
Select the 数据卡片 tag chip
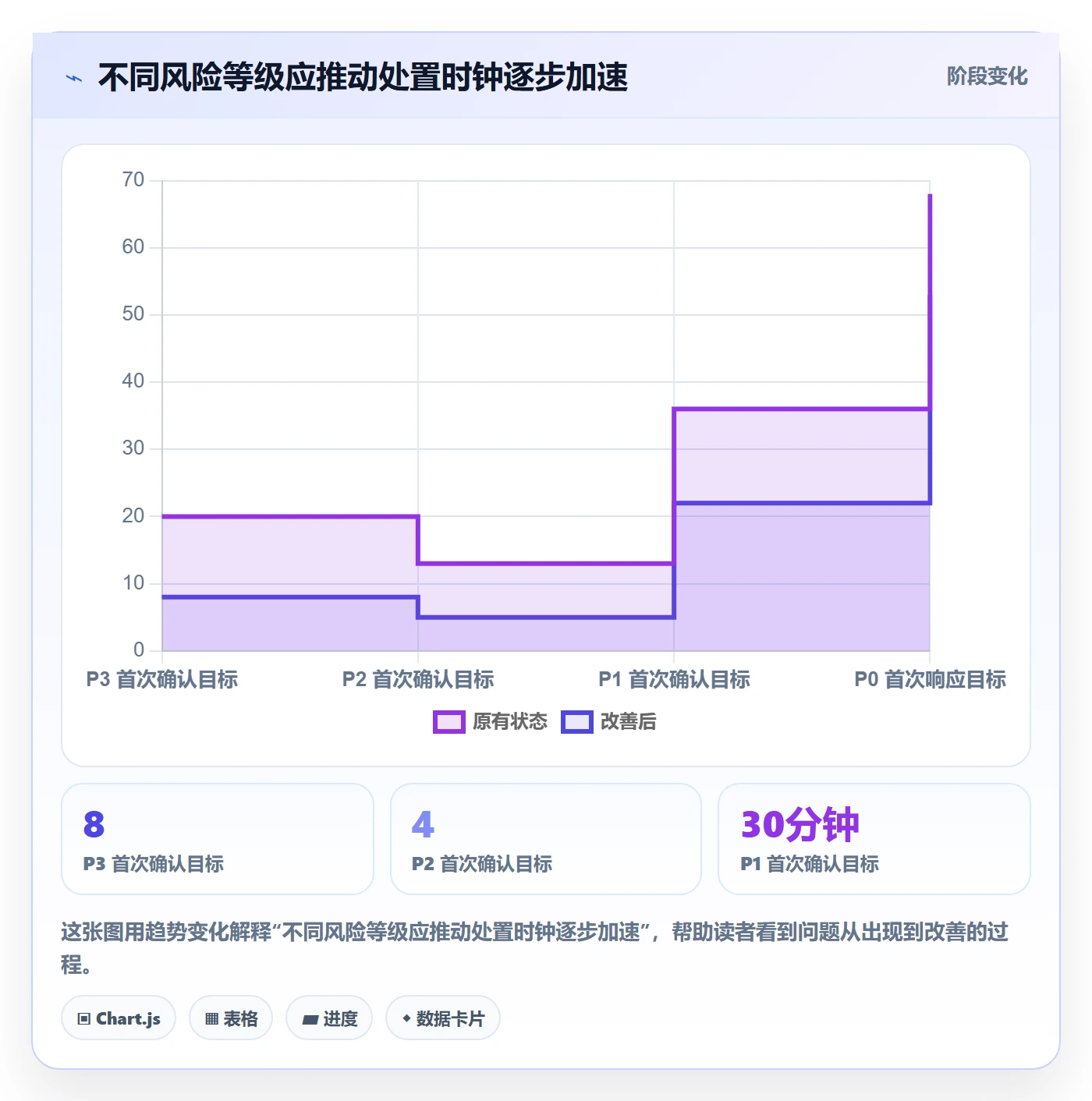click(x=443, y=1018)
